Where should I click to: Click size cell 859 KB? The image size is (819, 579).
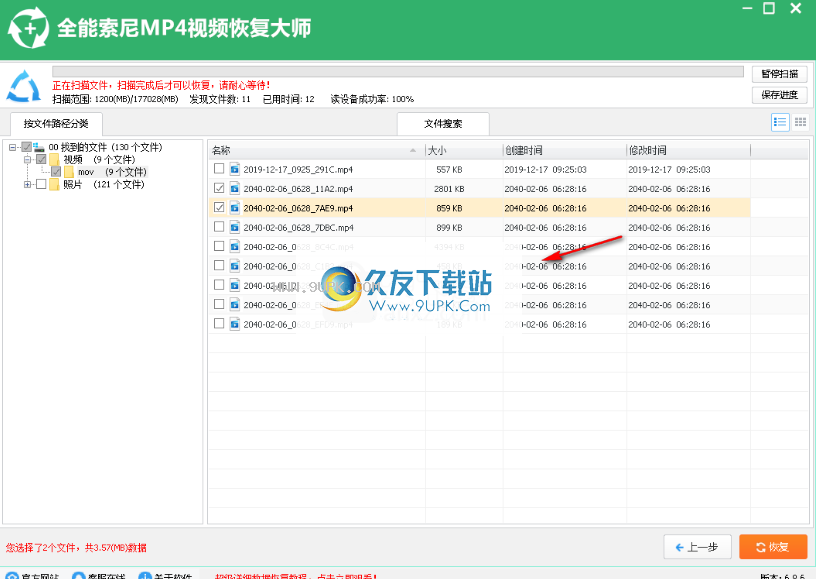[449, 208]
